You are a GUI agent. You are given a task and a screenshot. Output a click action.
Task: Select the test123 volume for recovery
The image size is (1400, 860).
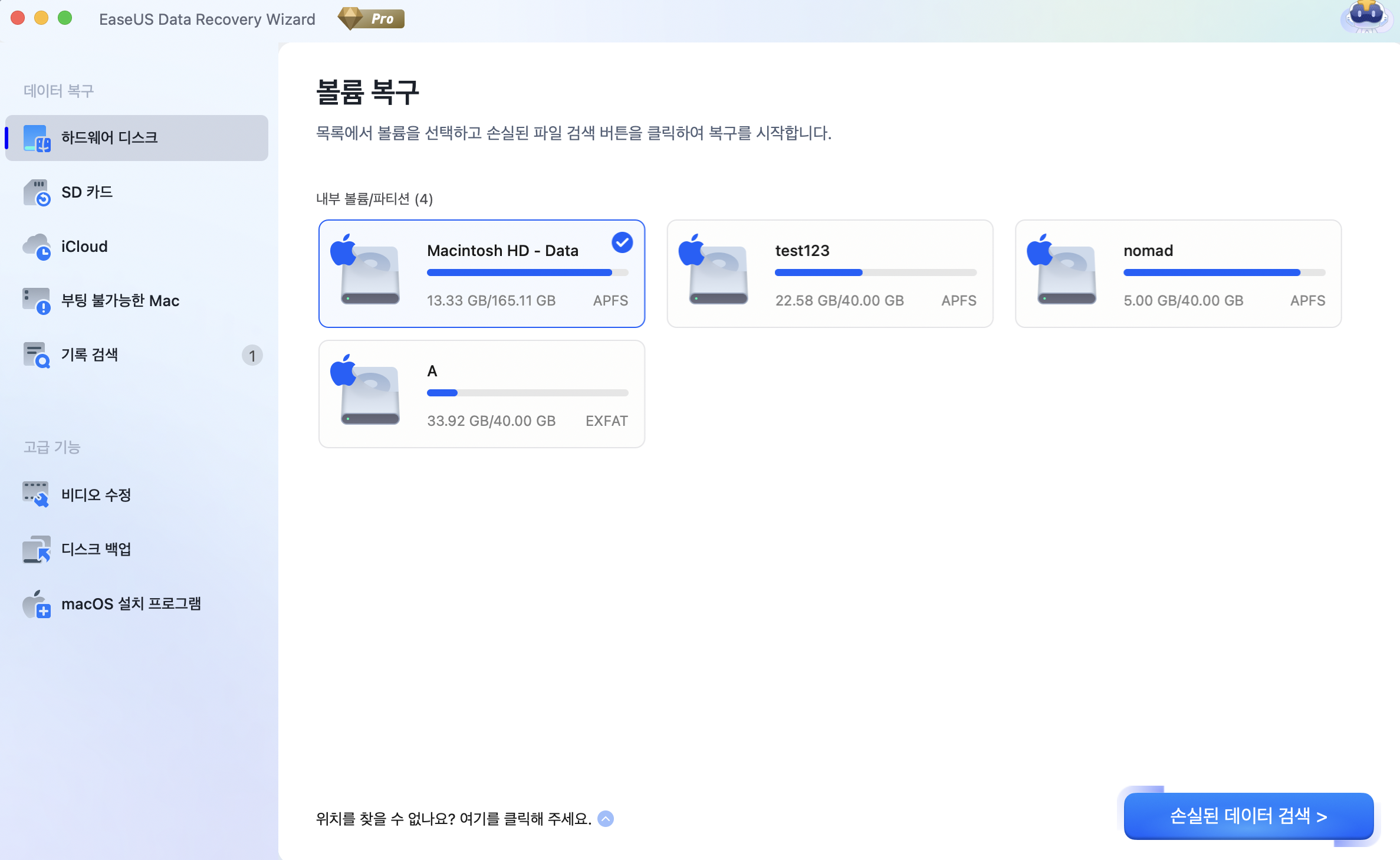click(x=830, y=273)
